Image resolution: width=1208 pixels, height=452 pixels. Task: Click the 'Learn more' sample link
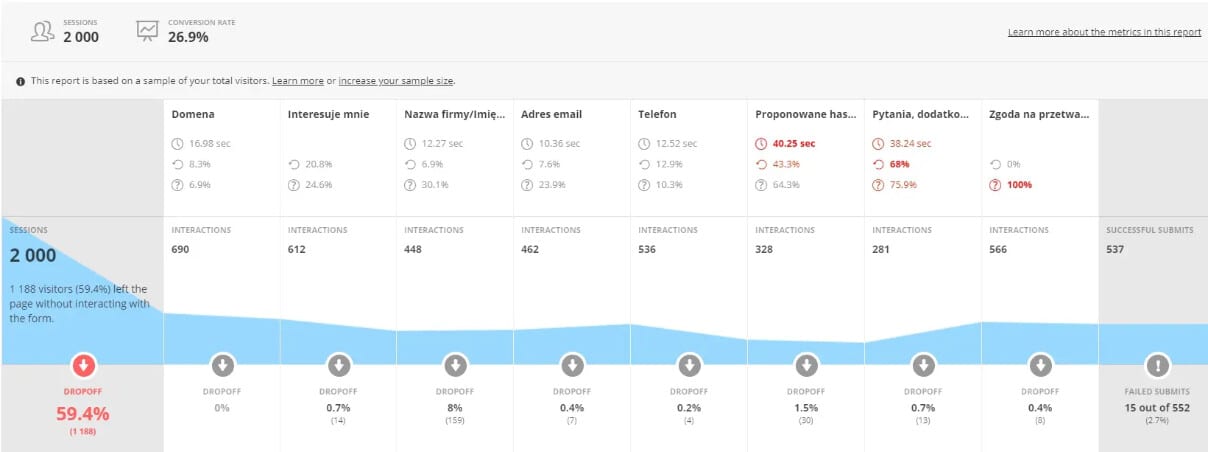click(x=298, y=81)
